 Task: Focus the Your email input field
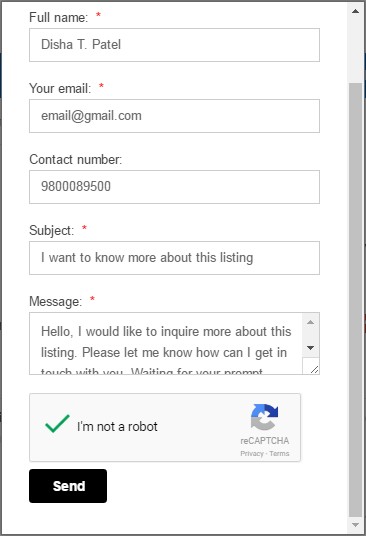click(x=174, y=116)
